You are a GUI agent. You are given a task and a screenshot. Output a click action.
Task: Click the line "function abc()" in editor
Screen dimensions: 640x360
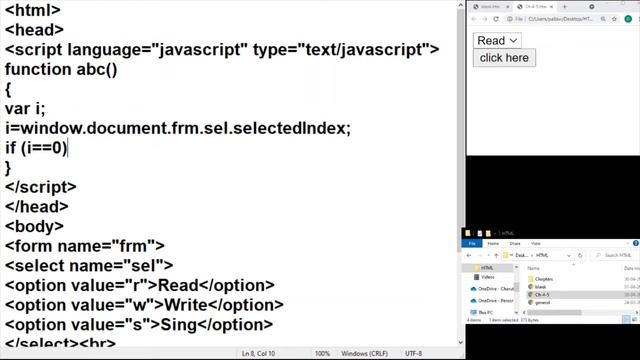point(61,69)
